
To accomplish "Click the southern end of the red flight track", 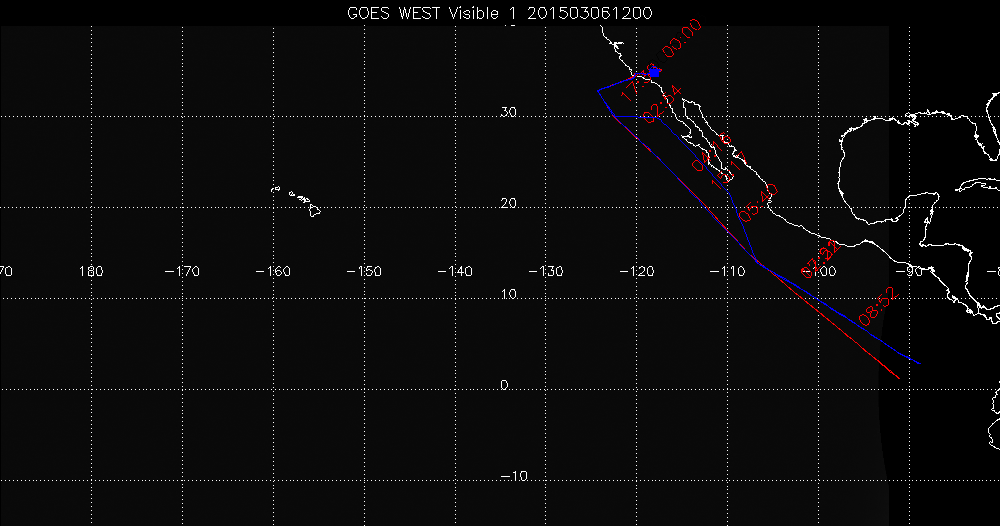I will [900, 378].
